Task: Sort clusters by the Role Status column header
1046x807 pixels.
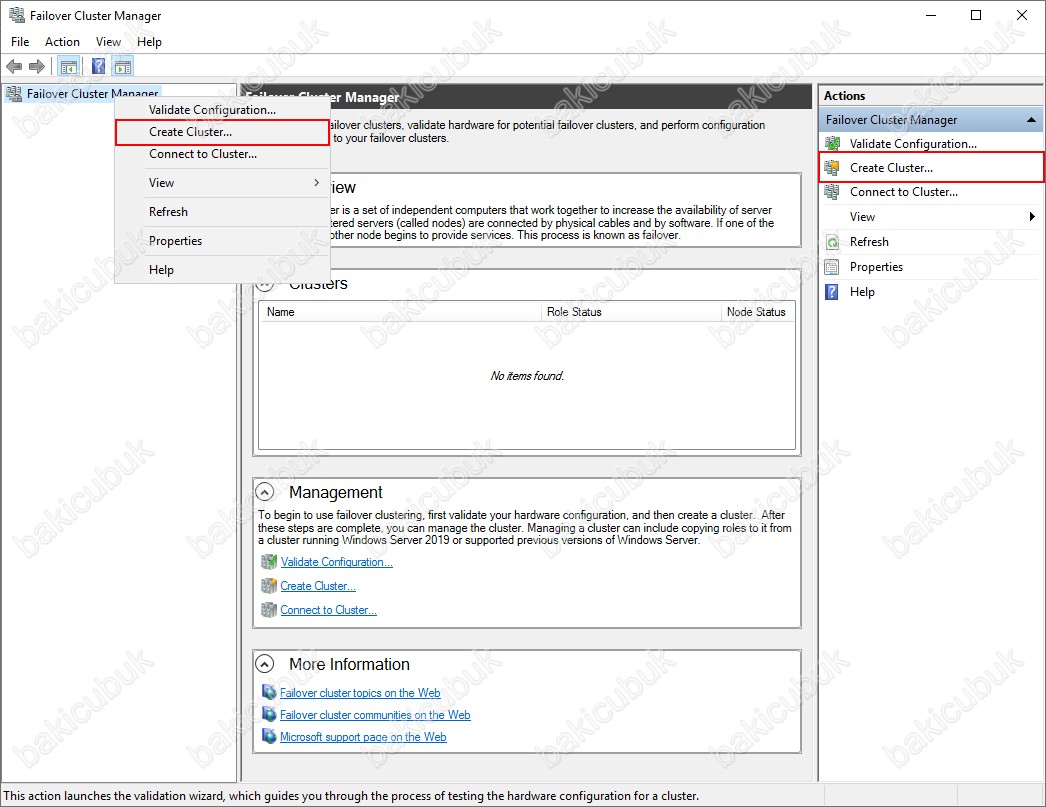Action: pyautogui.click(x=631, y=311)
